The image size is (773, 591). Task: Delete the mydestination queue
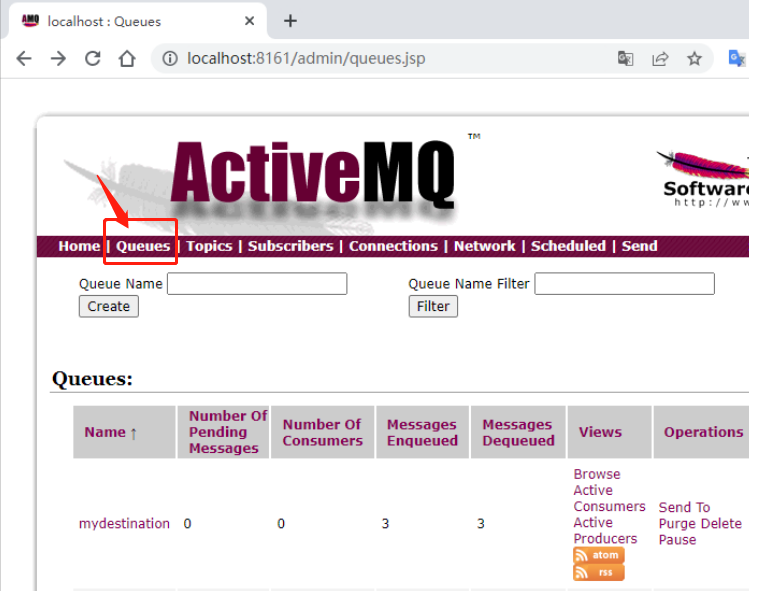719,523
